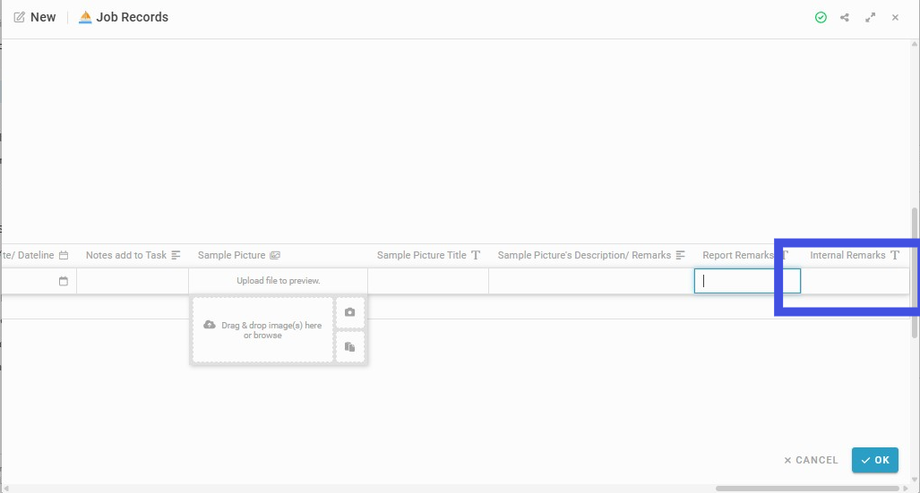This screenshot has width=920, height=493.
Task: Click the Internal Remarks column header
Action: tap(854, 255)
